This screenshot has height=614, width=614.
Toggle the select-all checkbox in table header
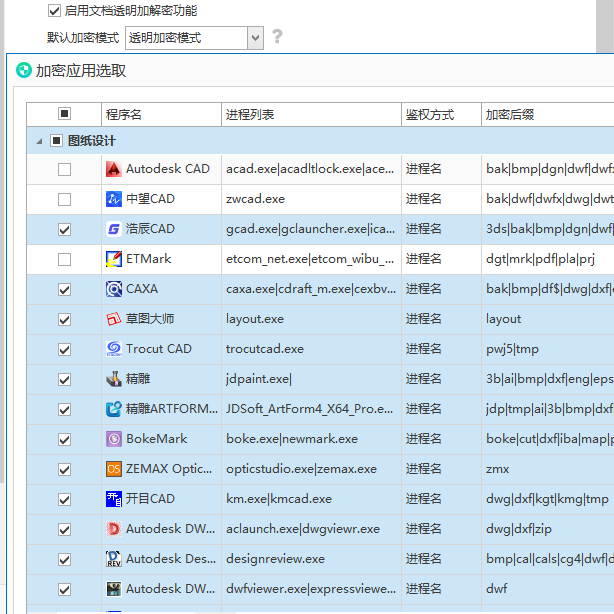click(64, 114)
